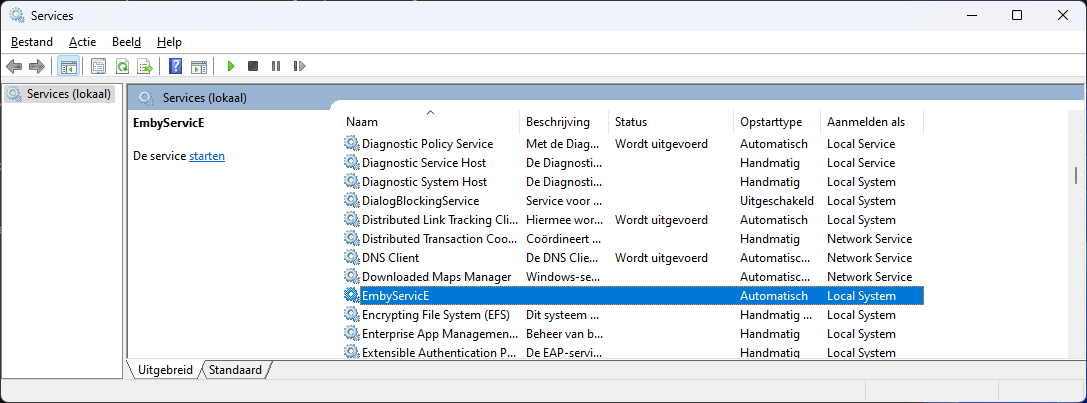Select Services (lokaal) in the tree
The width and height of the screenshot is (1087, 403).
coord(68,94)
